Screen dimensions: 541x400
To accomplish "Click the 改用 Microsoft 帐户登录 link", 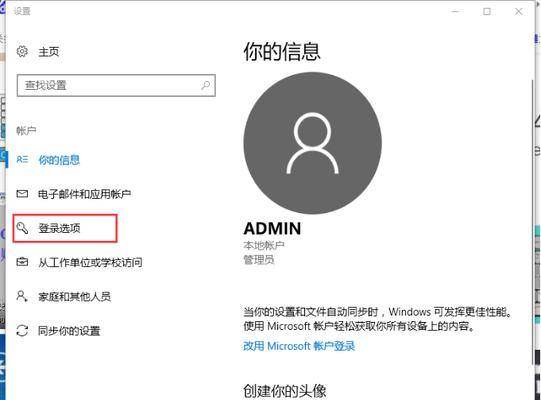I will tap(299, 346).
